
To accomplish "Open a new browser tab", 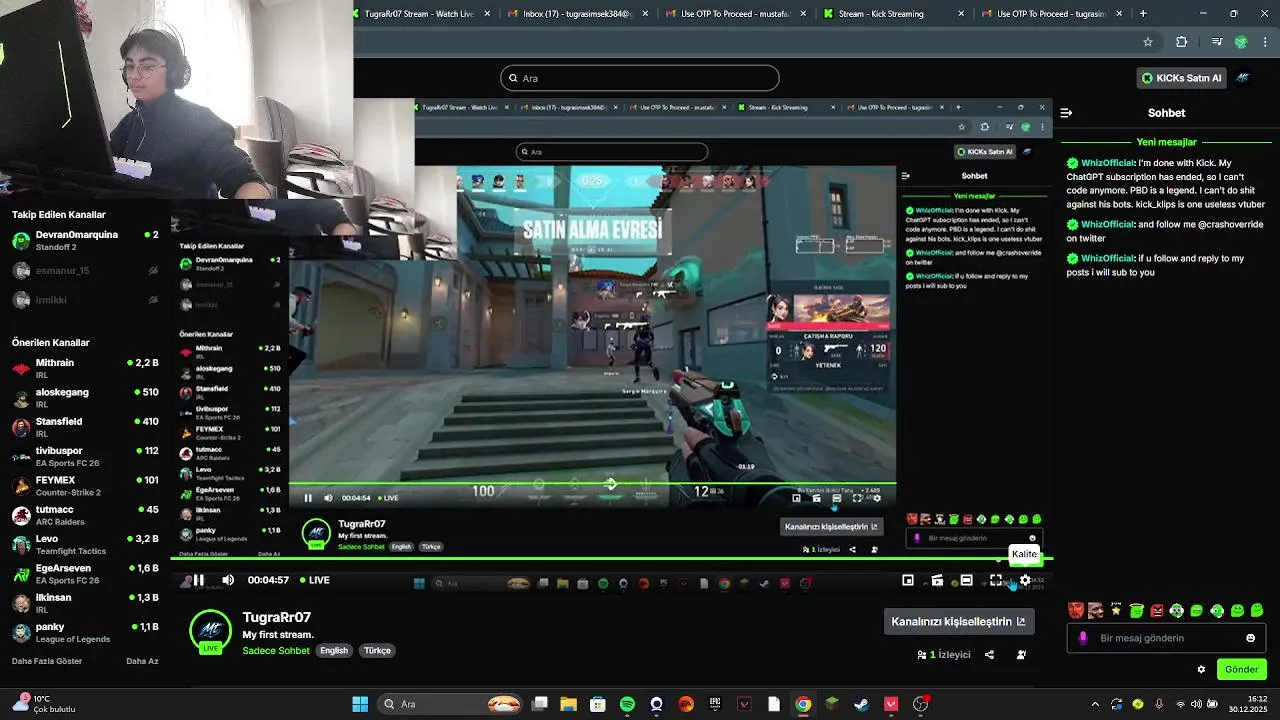I will (x=1143, y=14).
